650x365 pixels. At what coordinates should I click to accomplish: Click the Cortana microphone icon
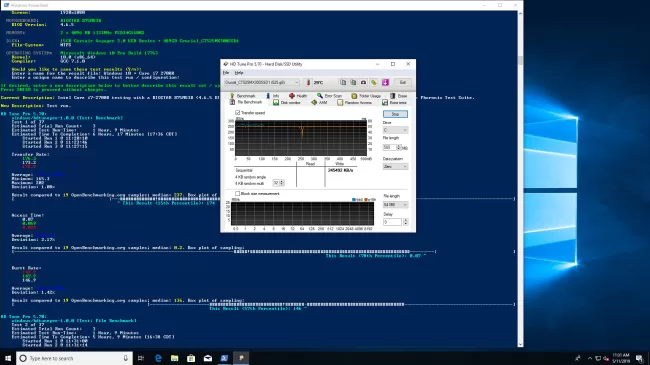click(x=126, y=358)
